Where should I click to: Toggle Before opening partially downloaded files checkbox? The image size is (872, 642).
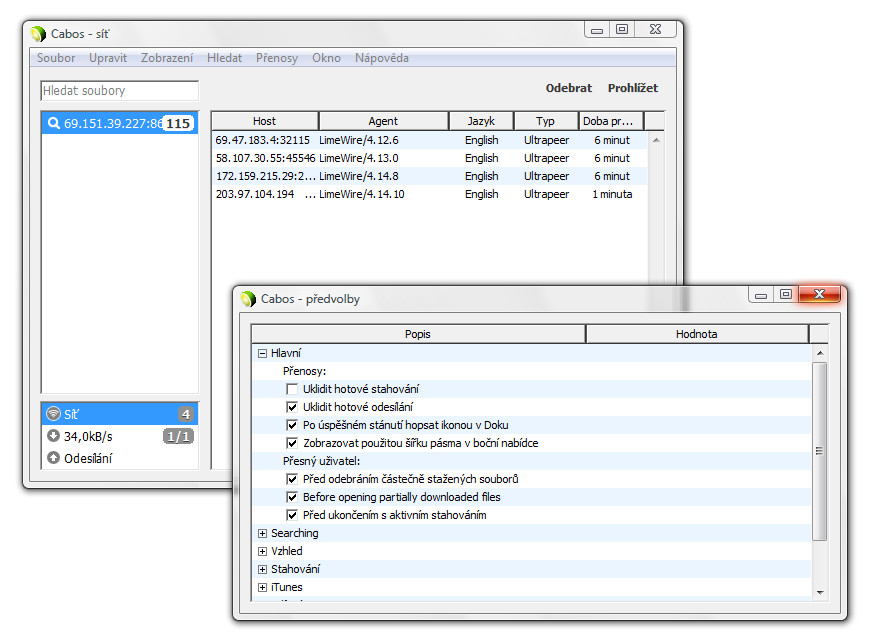pos(292,497)
